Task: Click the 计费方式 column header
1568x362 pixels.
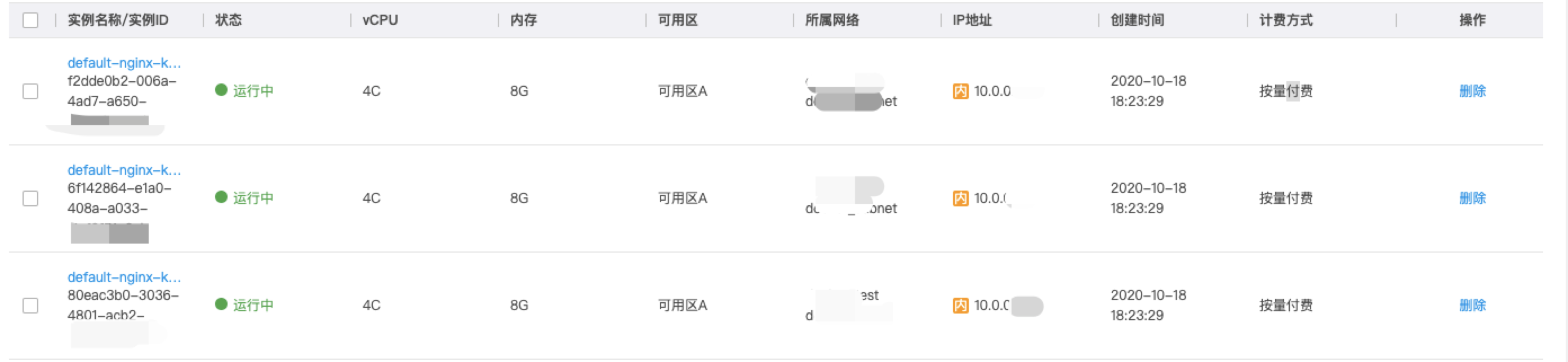Action: (1286, 20)
